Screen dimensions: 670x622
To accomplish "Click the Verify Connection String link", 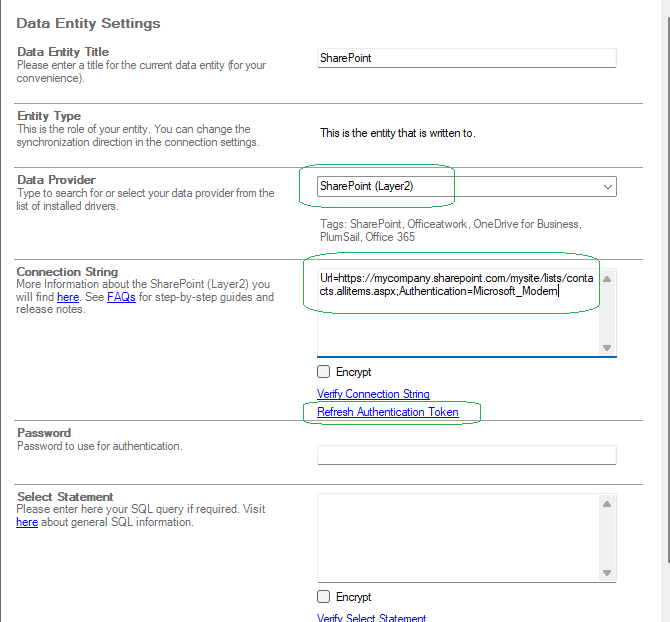I will click(x=373, y=394).
